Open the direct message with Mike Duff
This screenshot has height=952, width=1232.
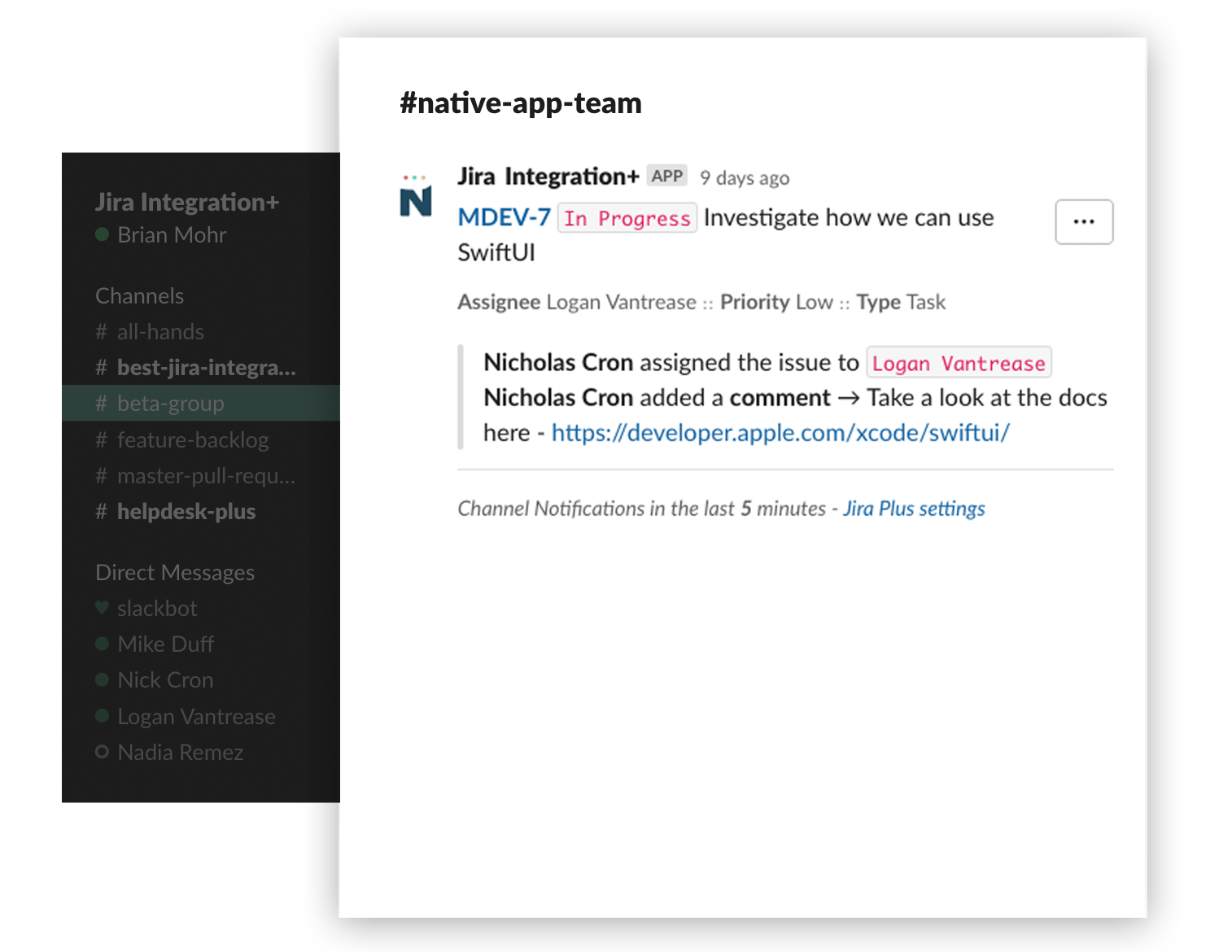165,644
